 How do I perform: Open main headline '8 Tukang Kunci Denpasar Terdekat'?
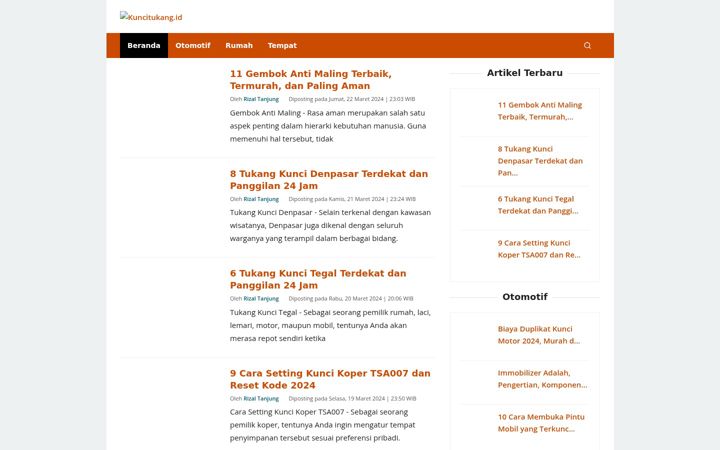pos(329,180)
